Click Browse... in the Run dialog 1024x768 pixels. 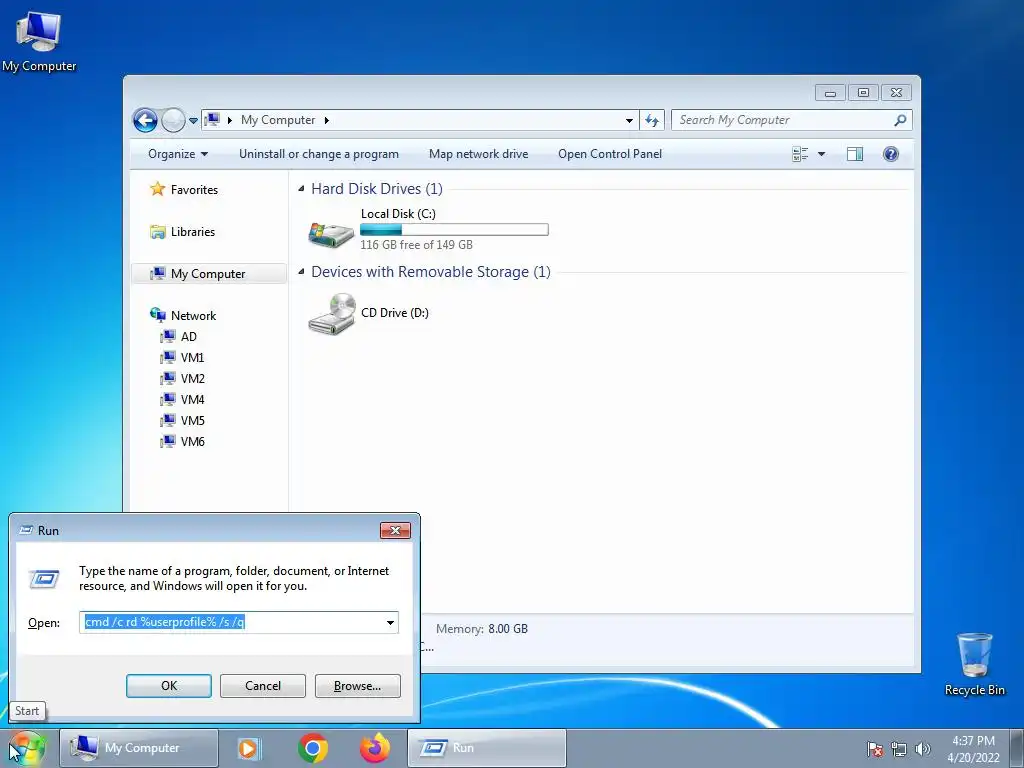click(x=357, y=686)
